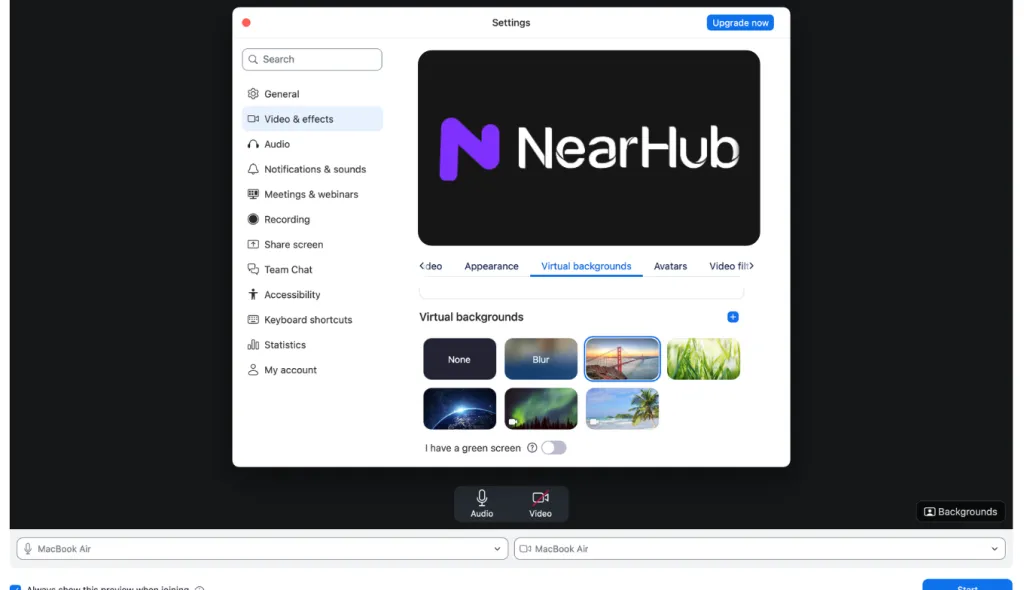Open microphone MacBook Air dropdown

pos(263,549)
